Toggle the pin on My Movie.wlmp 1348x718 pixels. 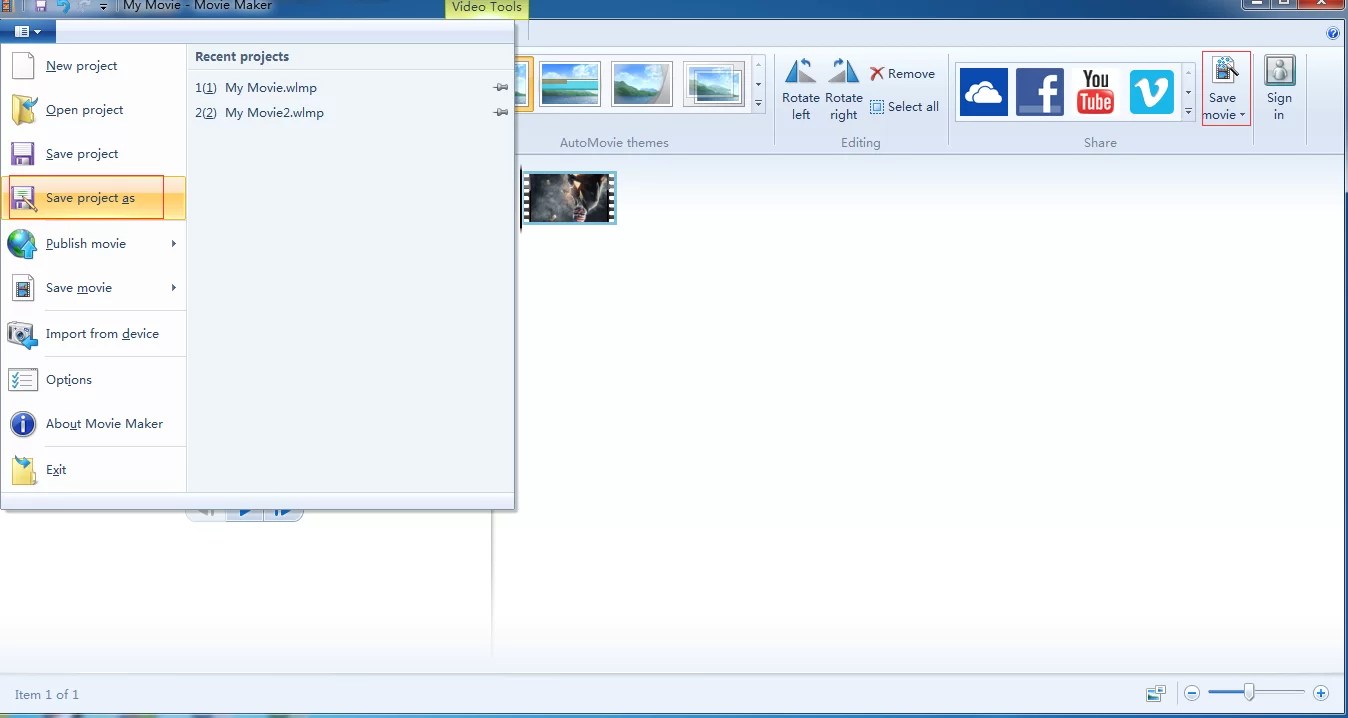500,87
